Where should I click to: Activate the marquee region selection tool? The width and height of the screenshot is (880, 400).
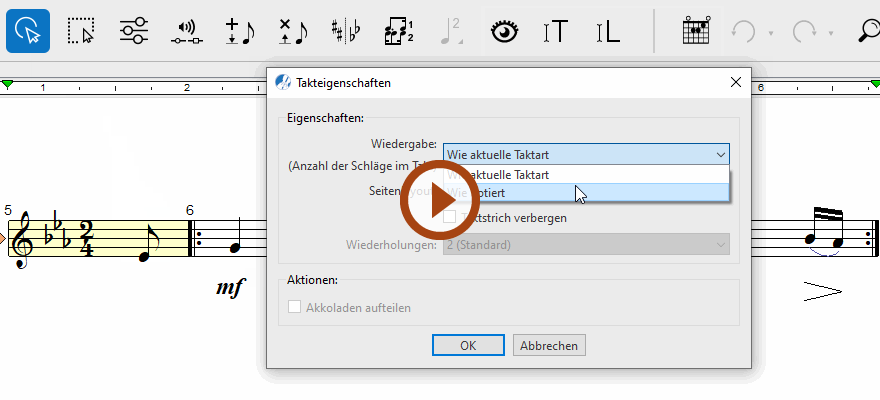click(x=80, y=30)
